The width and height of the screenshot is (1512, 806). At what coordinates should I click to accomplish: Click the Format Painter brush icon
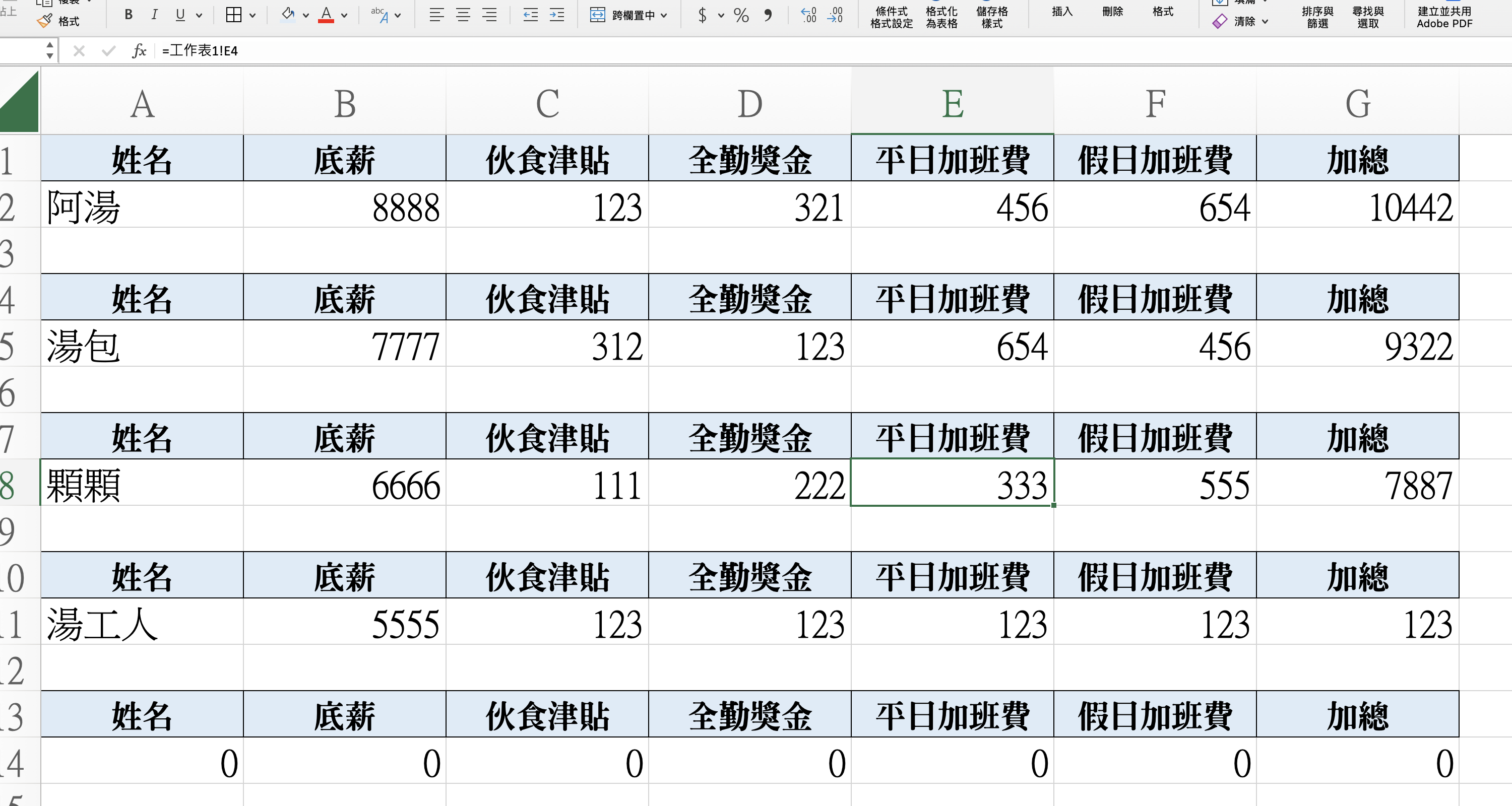coord(45,22)
